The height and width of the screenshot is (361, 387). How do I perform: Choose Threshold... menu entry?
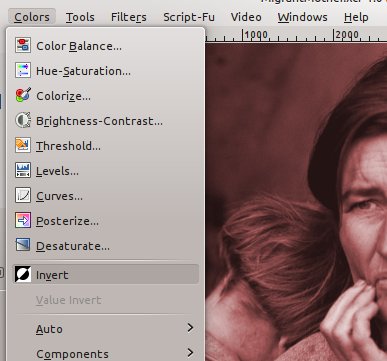(x=106, y=146)
